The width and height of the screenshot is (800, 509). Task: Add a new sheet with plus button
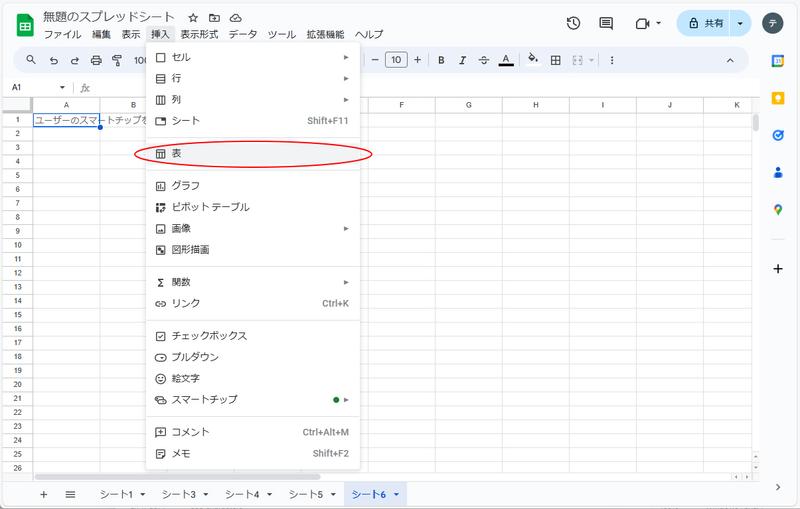point(43,494)
